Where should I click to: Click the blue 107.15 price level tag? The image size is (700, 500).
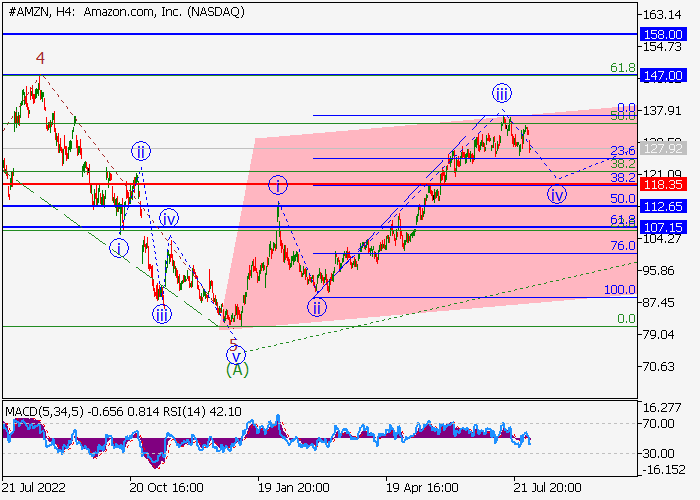tap(663, 228)
